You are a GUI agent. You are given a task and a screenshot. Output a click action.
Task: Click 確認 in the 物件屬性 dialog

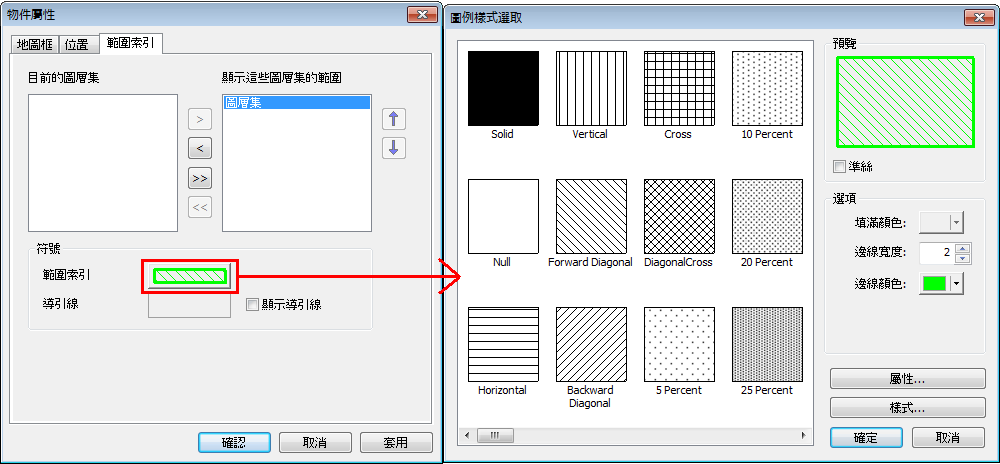[x=234, y=442]
